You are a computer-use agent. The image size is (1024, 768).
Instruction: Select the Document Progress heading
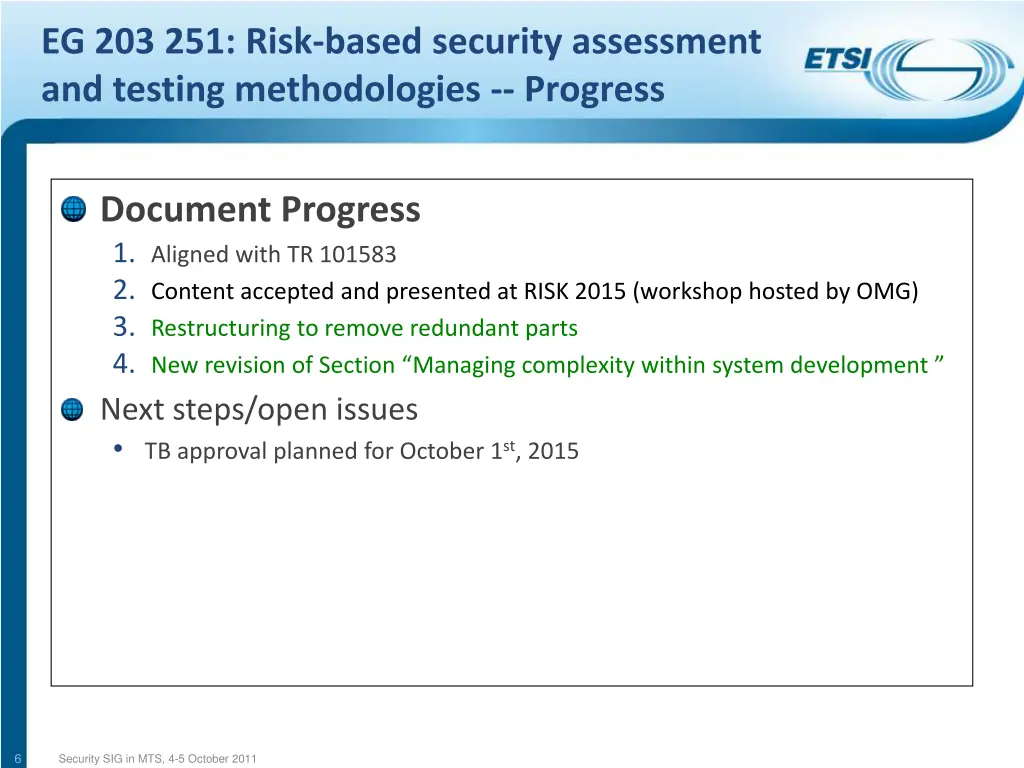click(260, 210)
